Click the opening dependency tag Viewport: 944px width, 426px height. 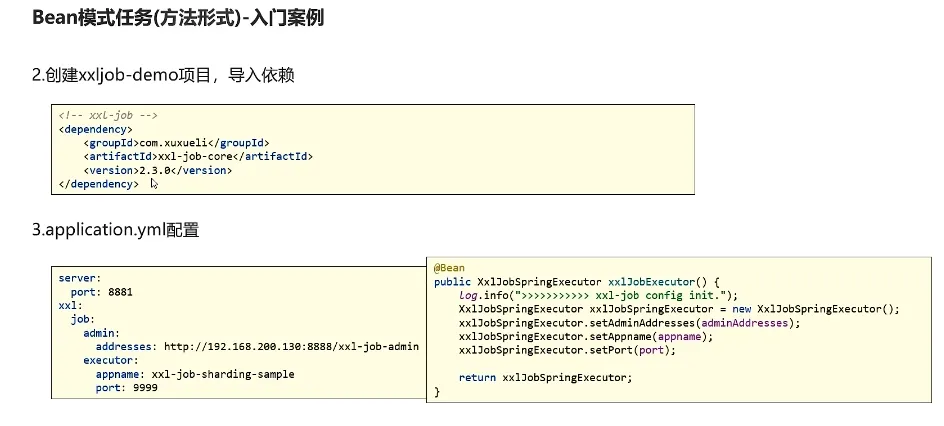click(95, 129)
